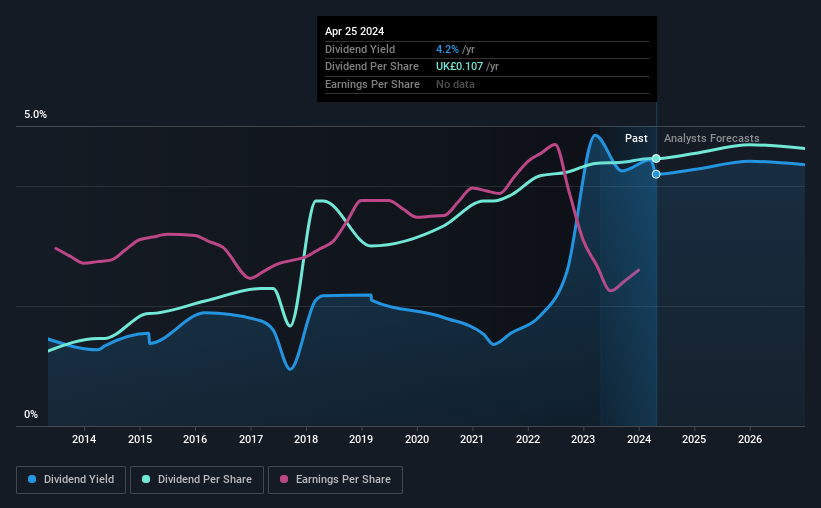821x508 pixels.
Task: Click the Earnings Per Share row label in tooltip
Action: click(x=372, y=84)
